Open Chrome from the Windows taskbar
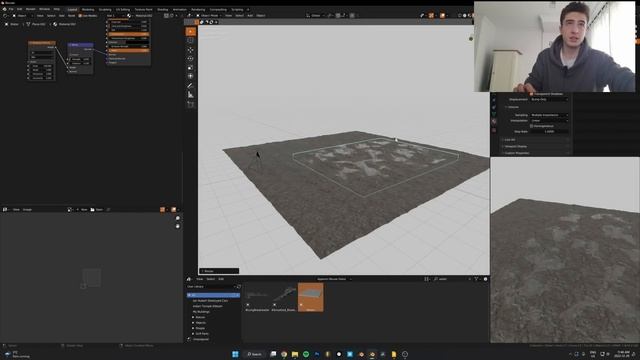Image resolution: width=640 pixels, height=360 pixels. tap(284, 354)
